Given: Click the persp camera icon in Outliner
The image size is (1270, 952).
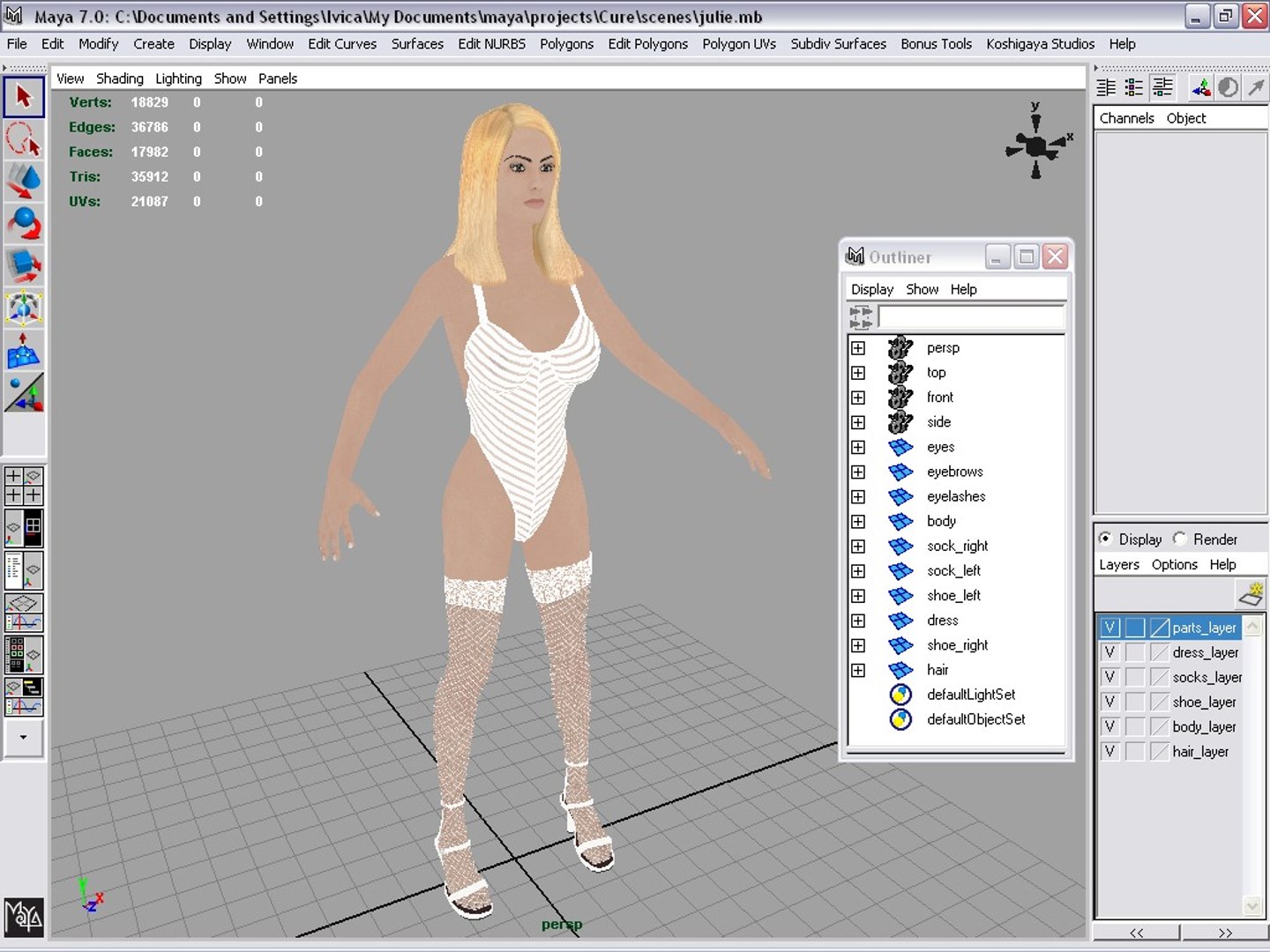Looking at the screenshot, I should (x=900, y=347).
